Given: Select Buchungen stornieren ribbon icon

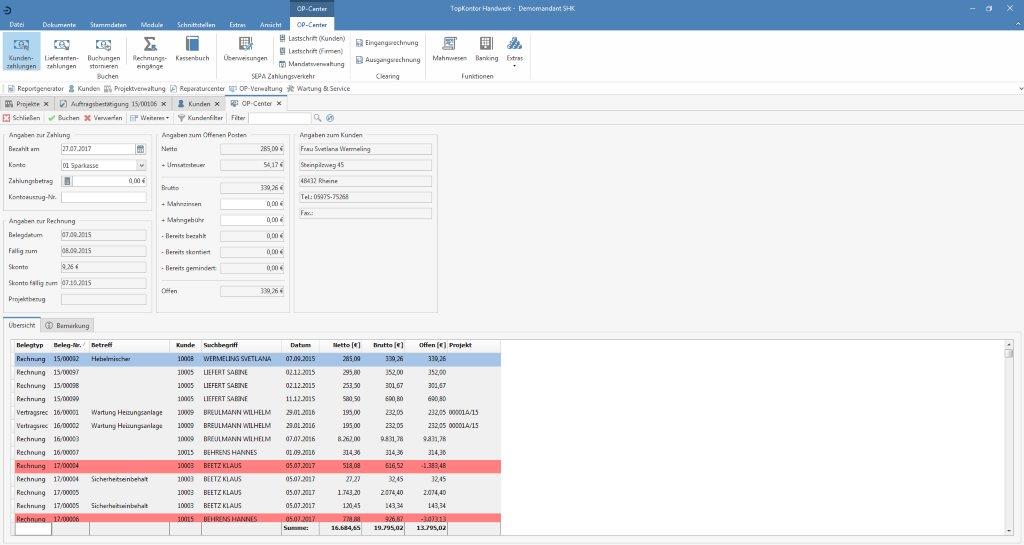Looking at the screenshot, I should (103, 52).
